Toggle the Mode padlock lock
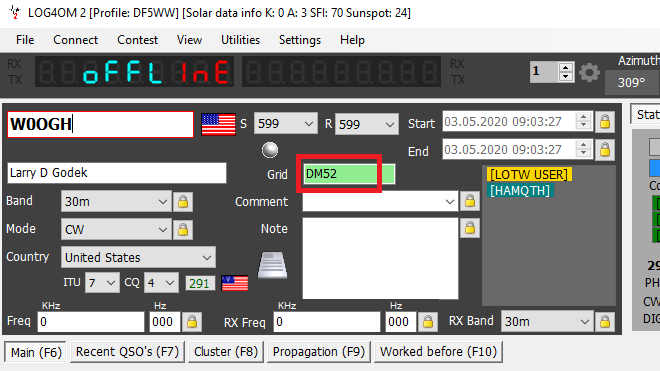 183,230
